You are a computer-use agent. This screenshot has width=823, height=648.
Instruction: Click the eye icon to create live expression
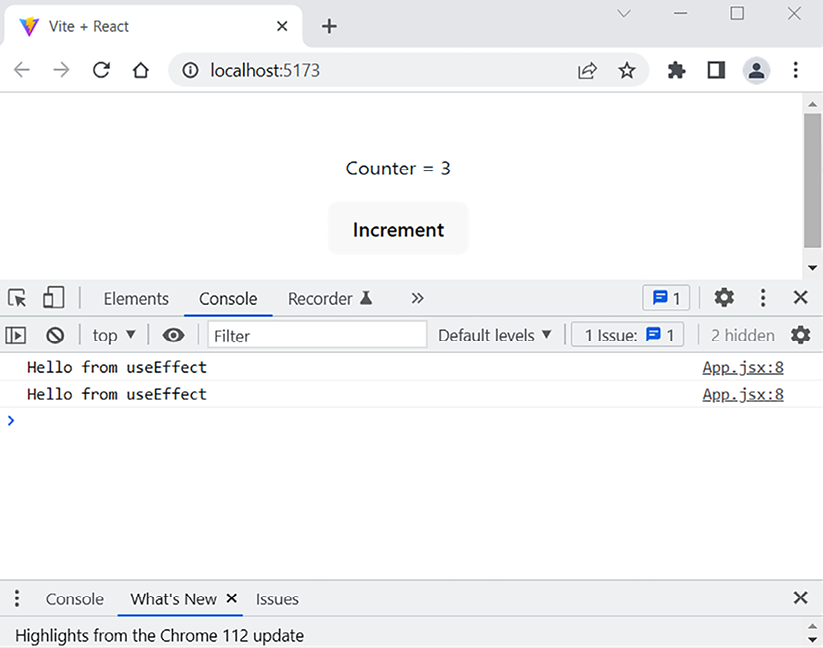[173, 335]
